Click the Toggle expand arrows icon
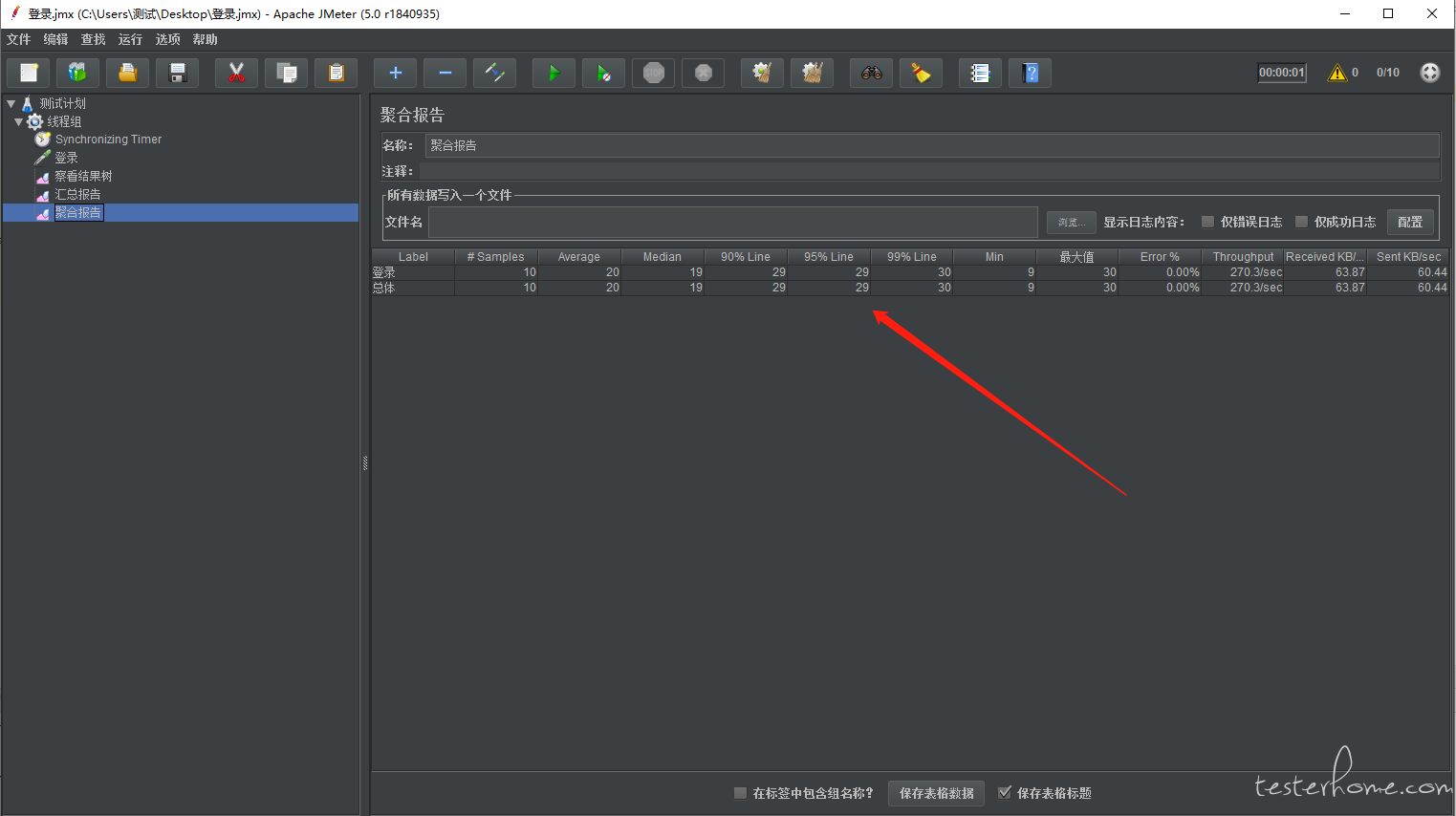Image resolution: width=1456 pixels, height=816 pixels. [494, 73]
